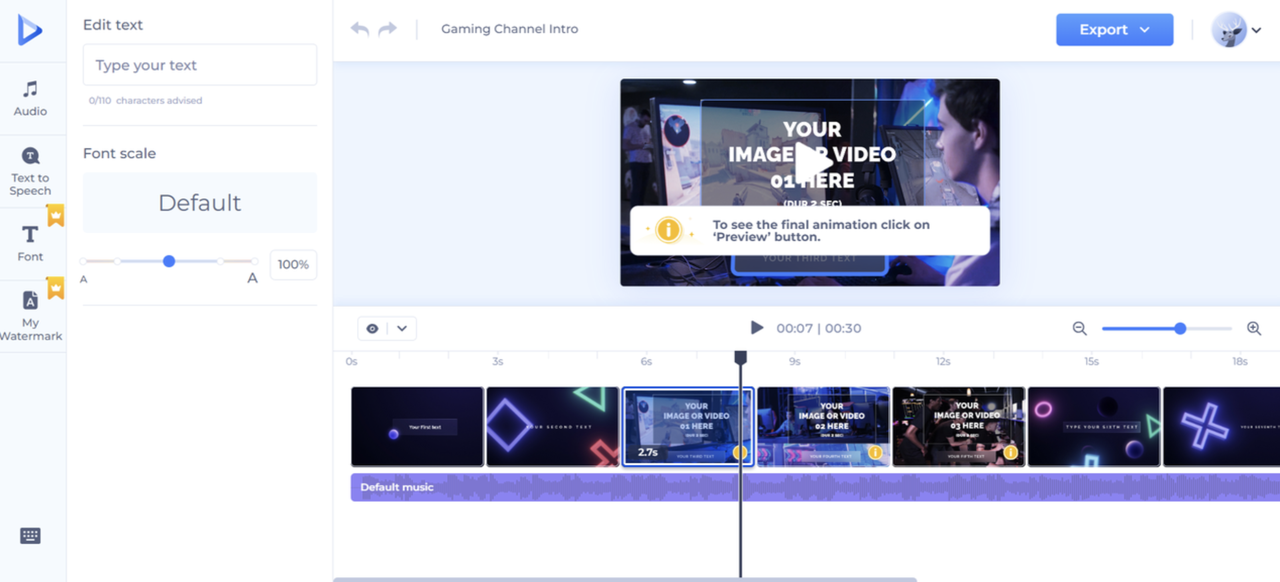The height and width of the screenshot is (582, 1280).
Task: Type in the Edit text field
Action: coord(200,65)
